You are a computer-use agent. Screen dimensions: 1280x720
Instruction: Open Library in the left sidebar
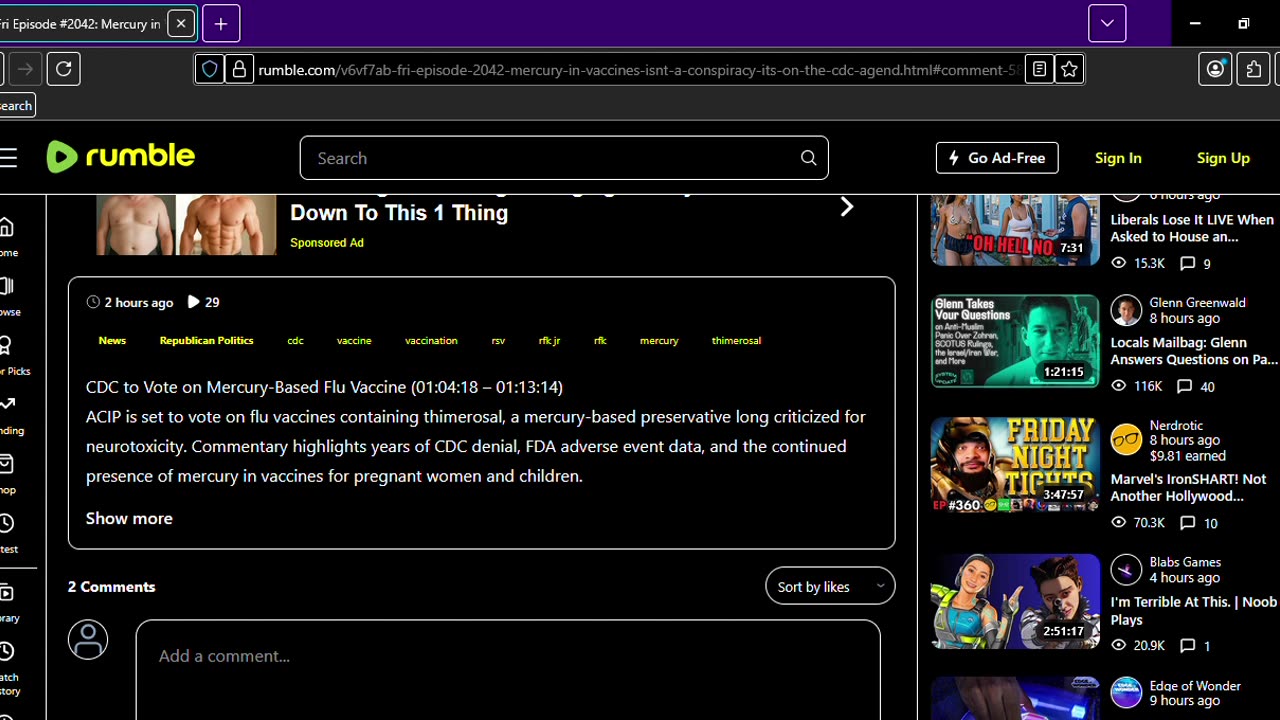point(7,602)
